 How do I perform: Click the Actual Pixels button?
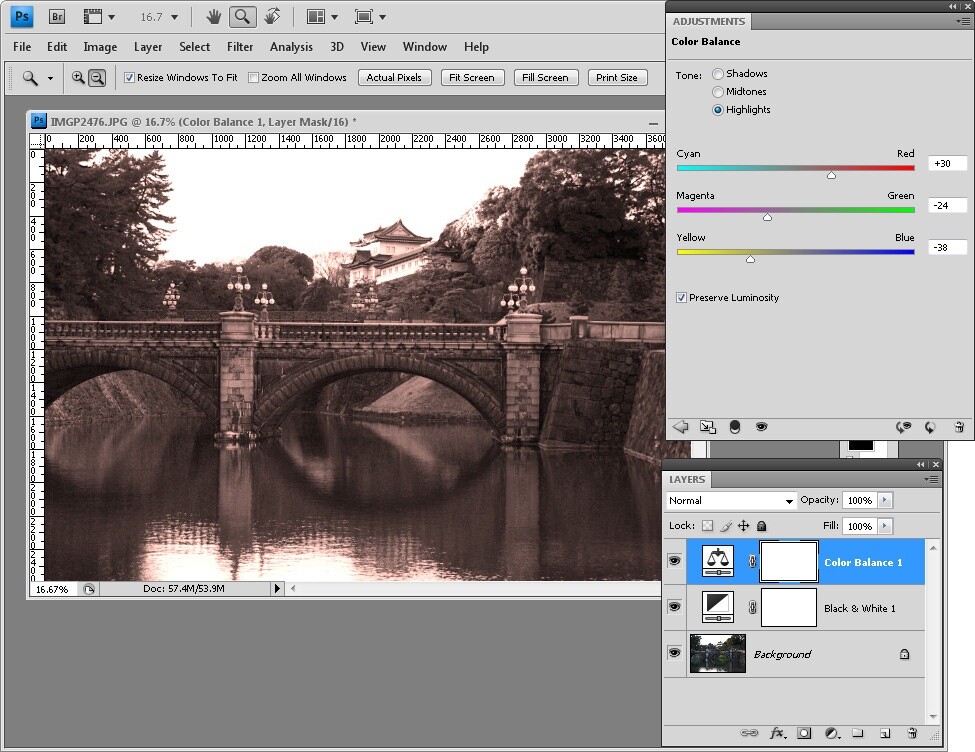click(x=394, y=78)
